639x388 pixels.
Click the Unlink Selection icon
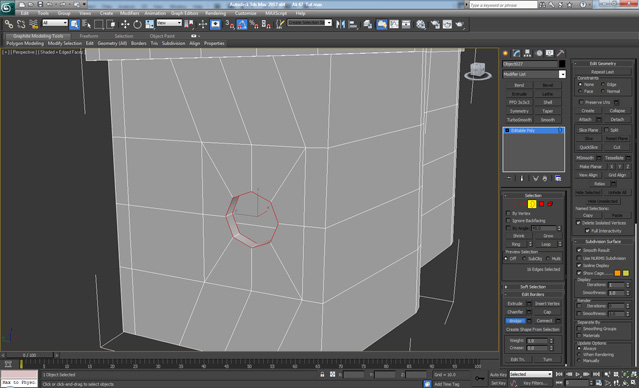pyautogui.click(x=21, y=24)
